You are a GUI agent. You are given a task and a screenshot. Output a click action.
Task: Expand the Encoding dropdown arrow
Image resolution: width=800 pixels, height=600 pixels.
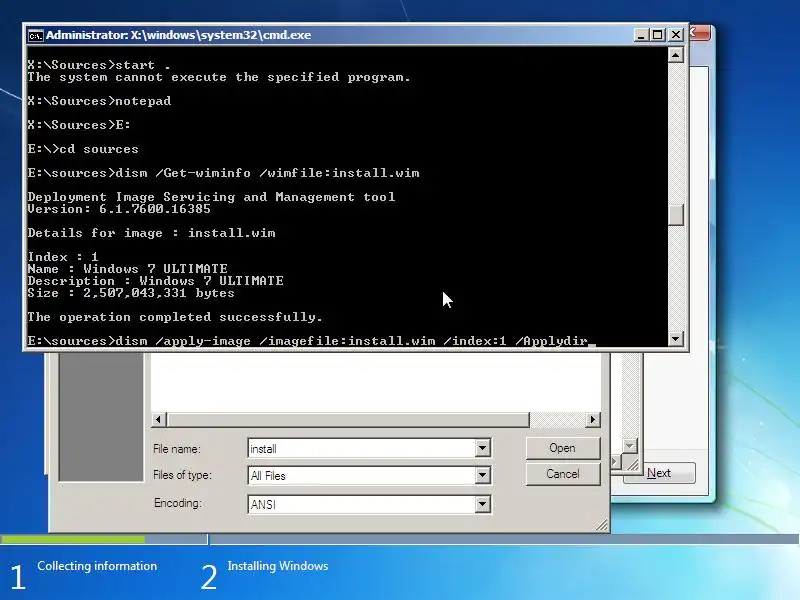coord(482,504)
